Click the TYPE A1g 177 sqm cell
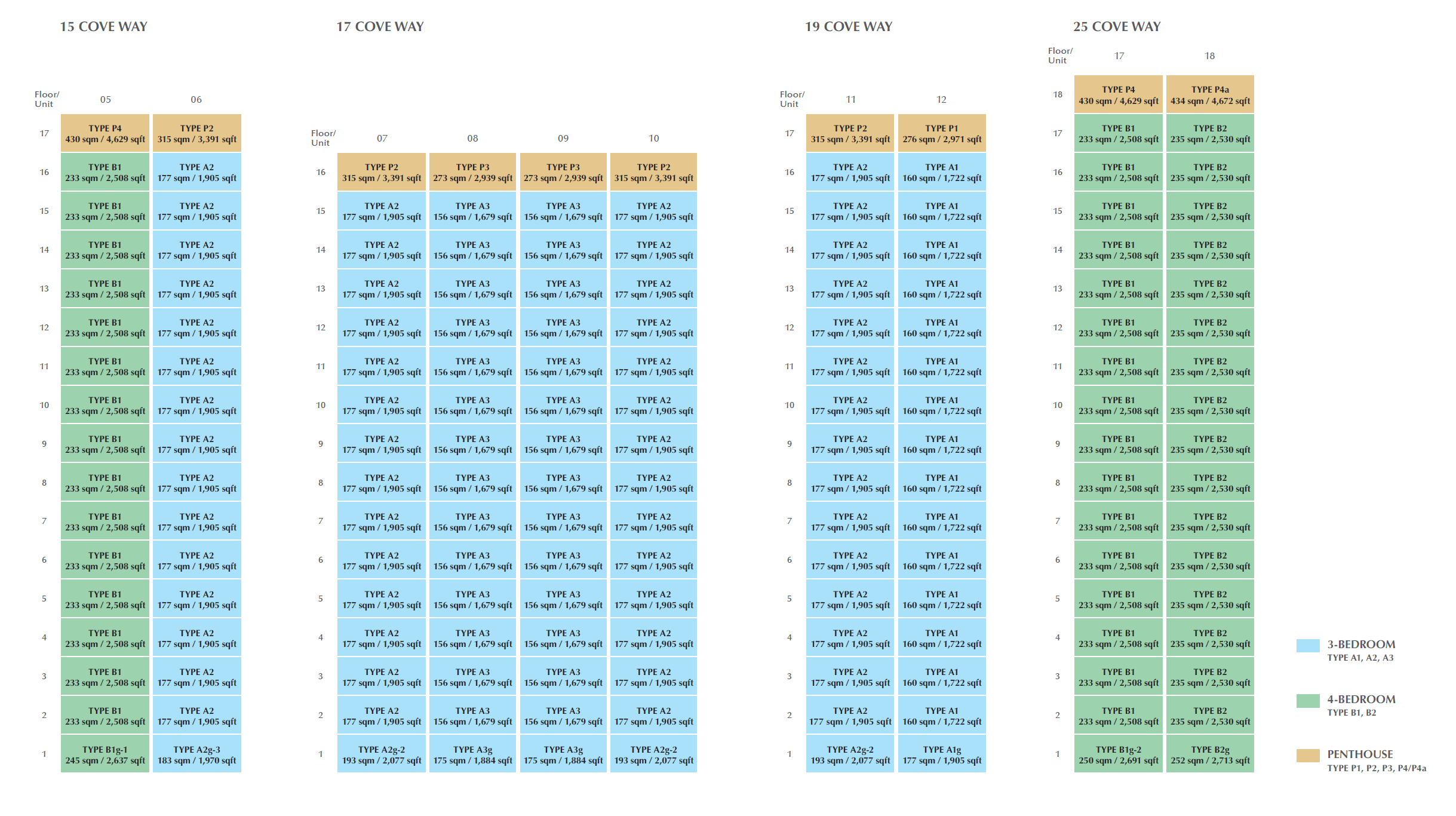Screen dimensions: 1456x816 click(941, 754)
